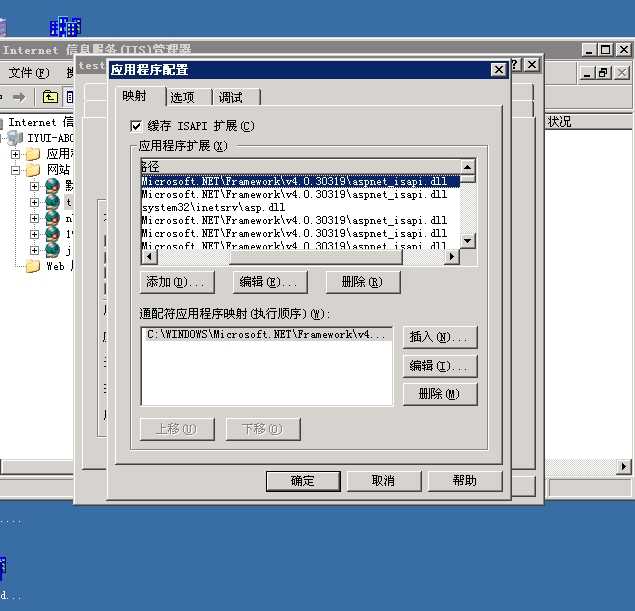
Task: Restore the inner MMC child window
Action: tap(603, 73)
